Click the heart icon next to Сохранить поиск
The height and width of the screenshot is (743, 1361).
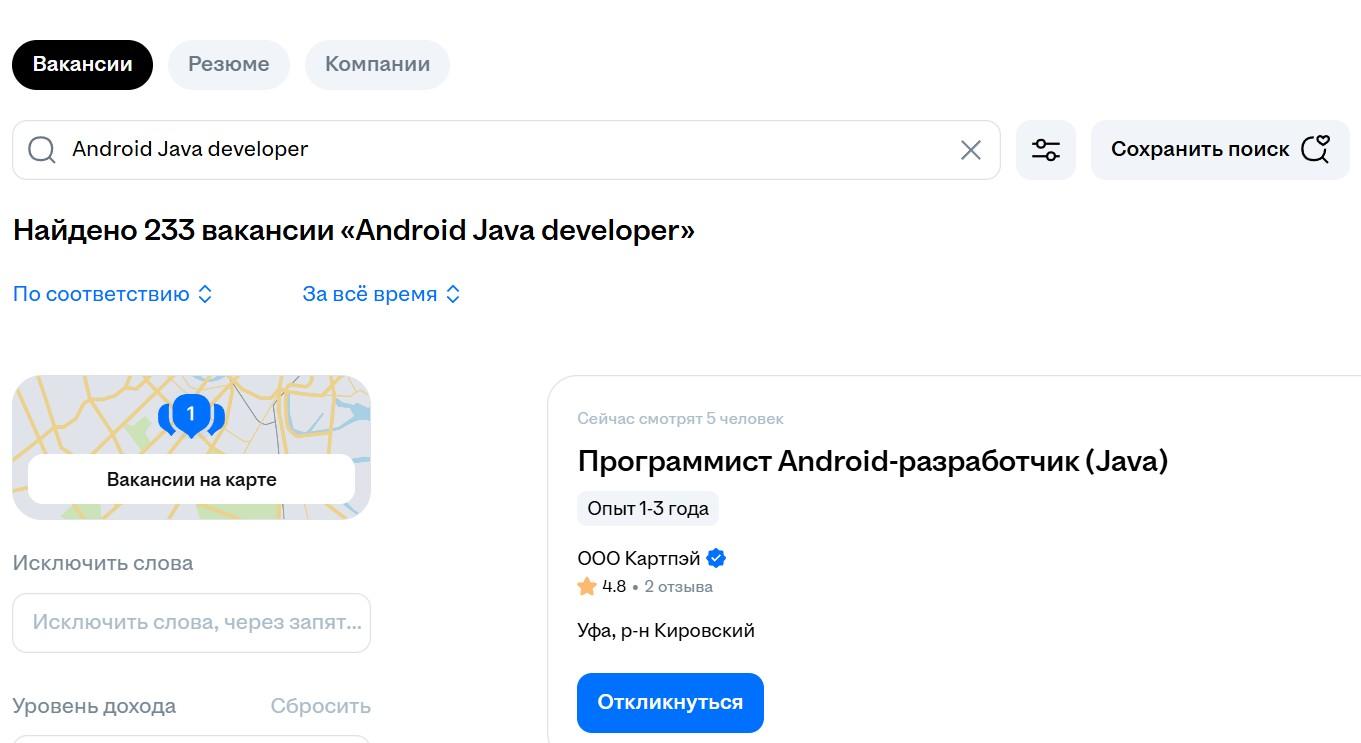(1316, 149)
